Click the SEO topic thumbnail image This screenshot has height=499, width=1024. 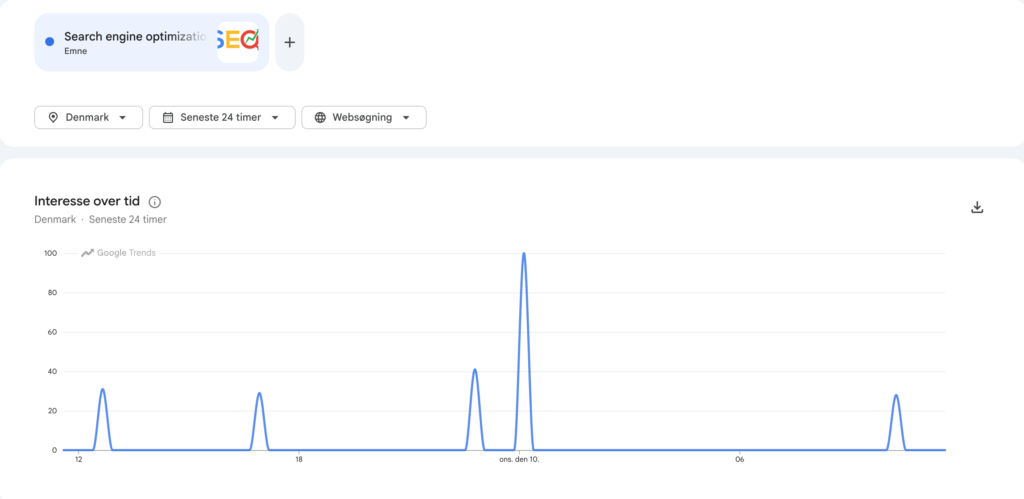pyautogui.click(x=238, y=42)
